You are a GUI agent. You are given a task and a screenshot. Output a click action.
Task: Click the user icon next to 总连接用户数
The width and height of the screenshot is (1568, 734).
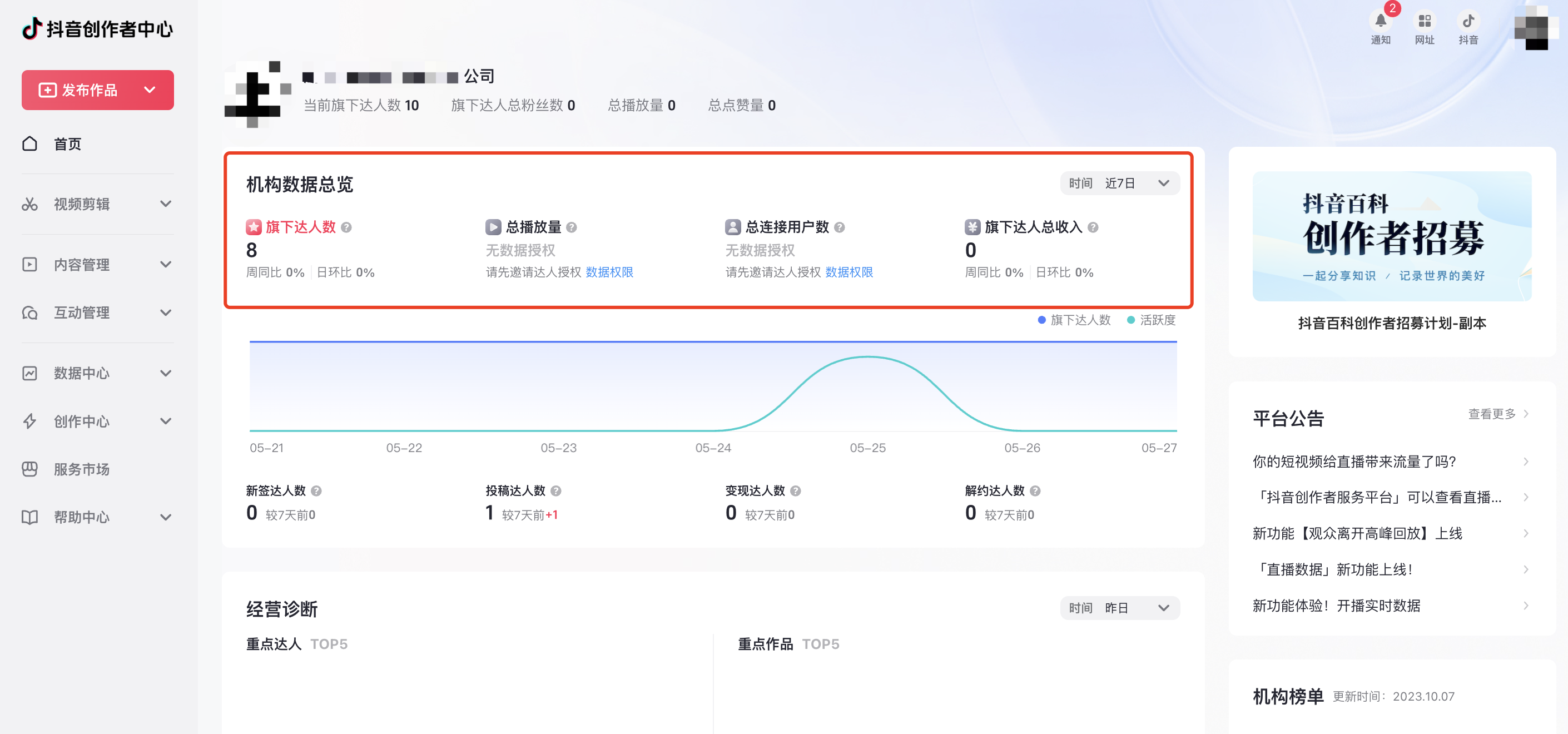pyautogui.click(x=733, y=227)
